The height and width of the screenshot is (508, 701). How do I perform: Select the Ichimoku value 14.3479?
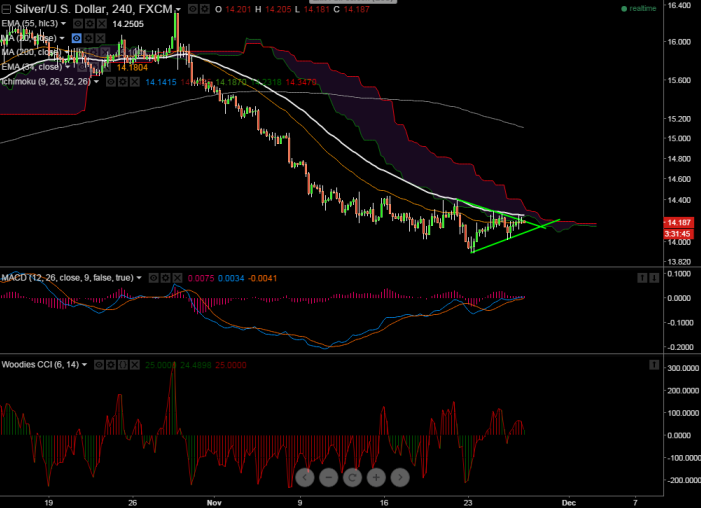(300, 82)
